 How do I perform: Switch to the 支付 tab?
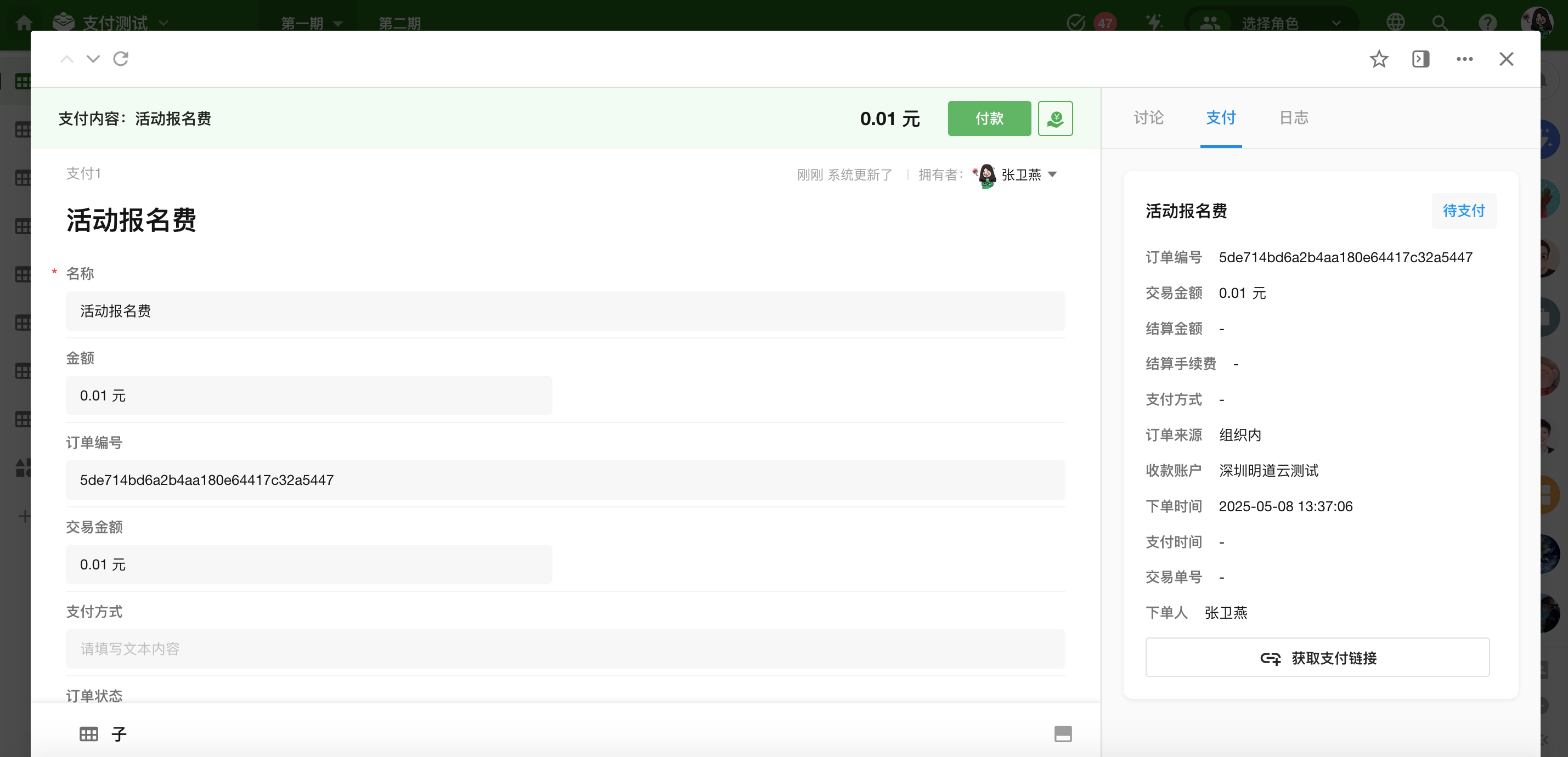pyautogui.click(x=1221, y=118)
